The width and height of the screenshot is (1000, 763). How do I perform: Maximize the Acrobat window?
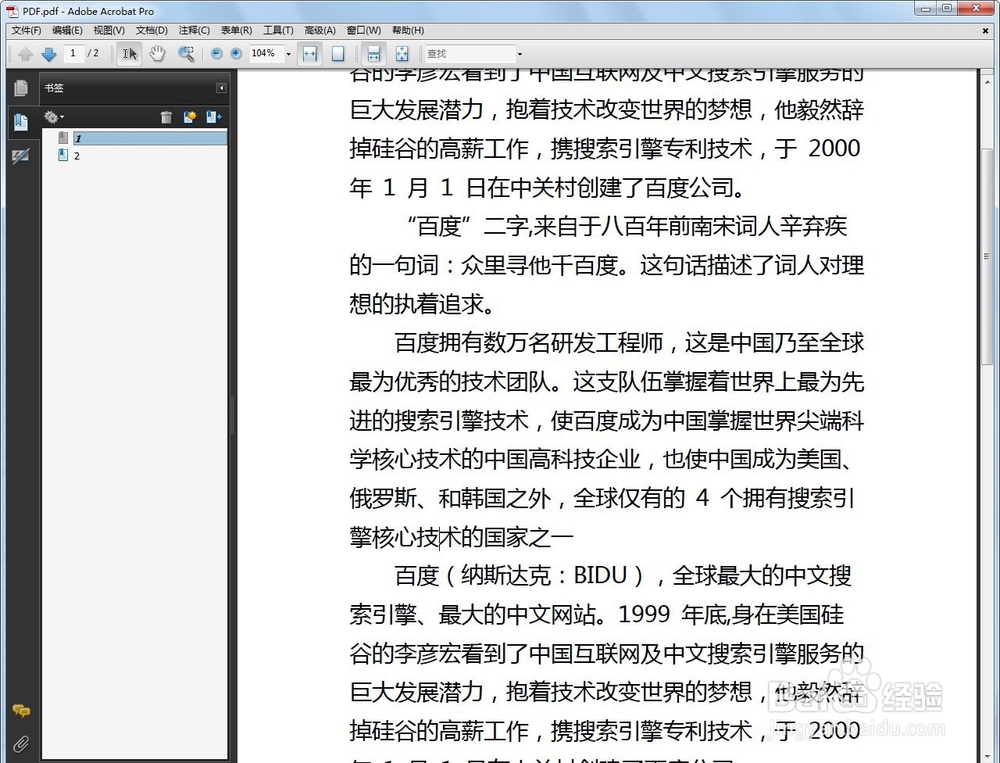point(947,8)
